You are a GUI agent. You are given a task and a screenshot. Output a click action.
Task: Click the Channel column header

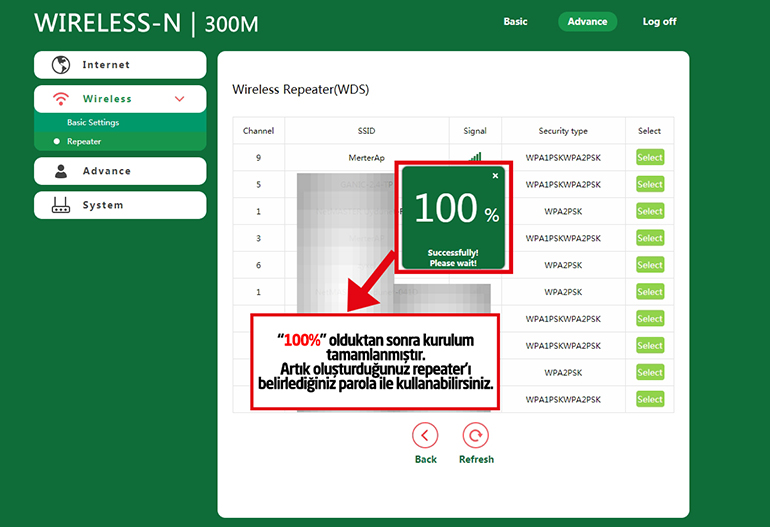[258, 131]
